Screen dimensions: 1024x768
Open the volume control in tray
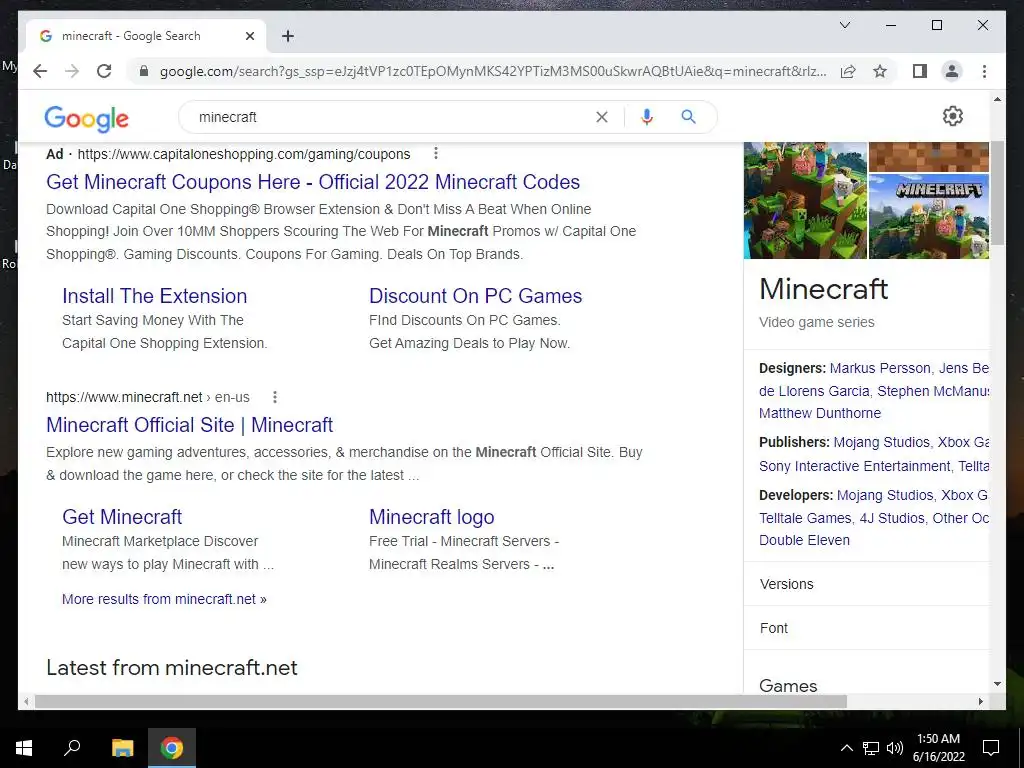[x=895, y=748]
